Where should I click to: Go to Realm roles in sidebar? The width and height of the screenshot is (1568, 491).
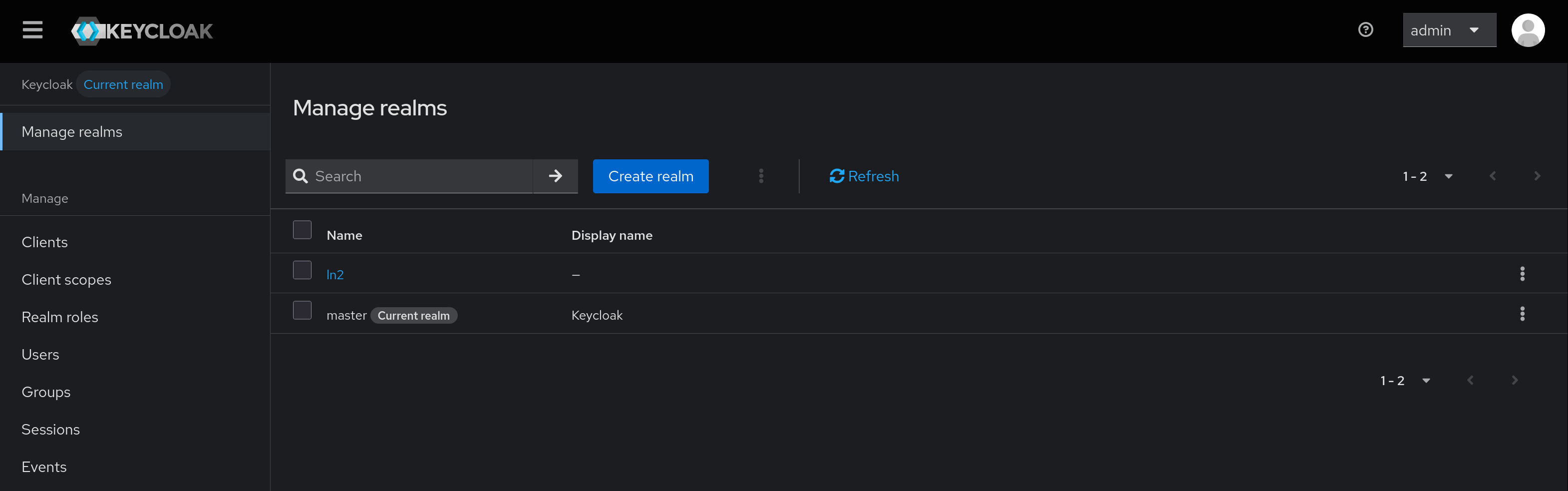pyautogui.click(x=59, y=317)
